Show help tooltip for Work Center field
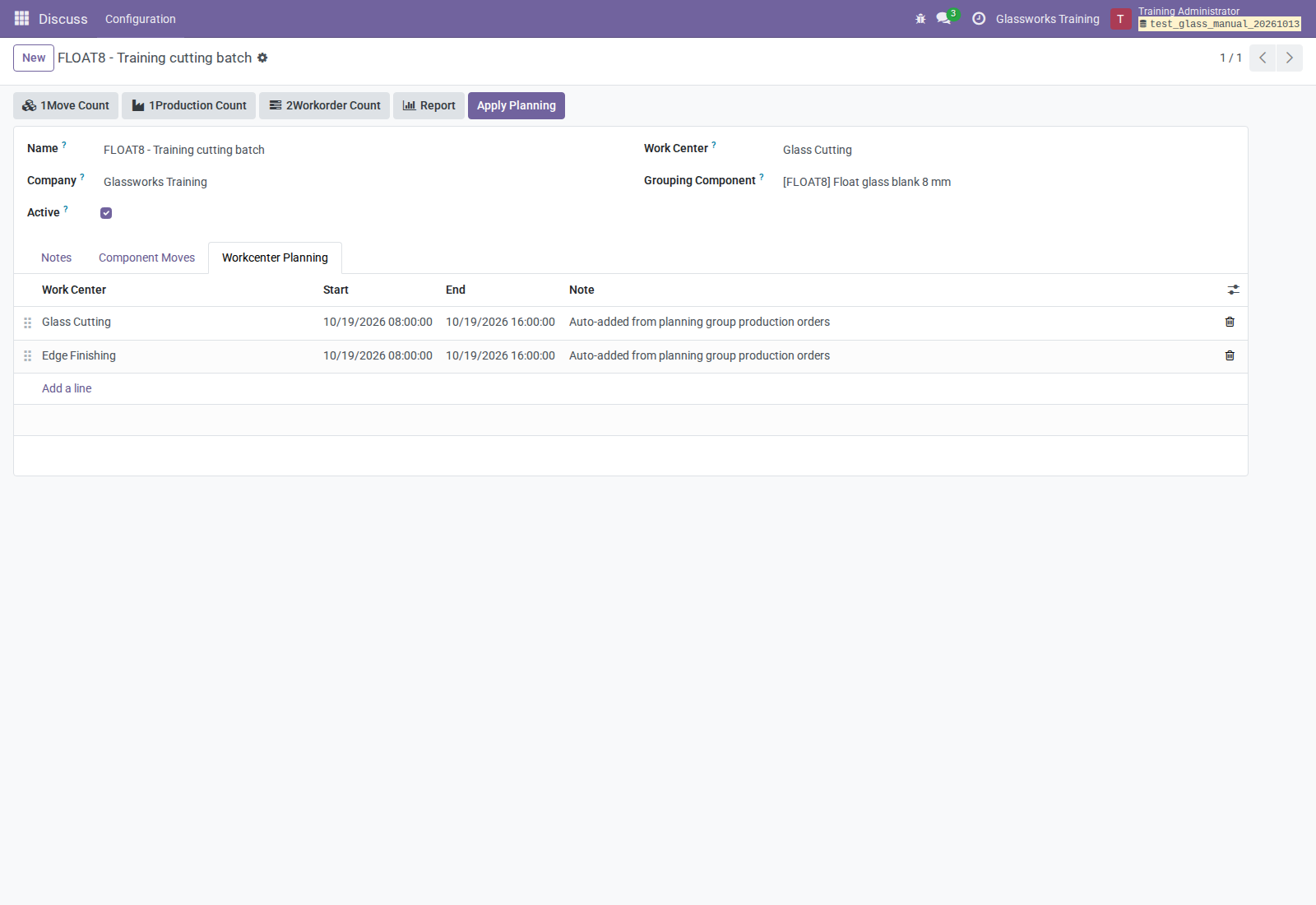This screenshot has height=905, width=1316. tap(714, 145)
